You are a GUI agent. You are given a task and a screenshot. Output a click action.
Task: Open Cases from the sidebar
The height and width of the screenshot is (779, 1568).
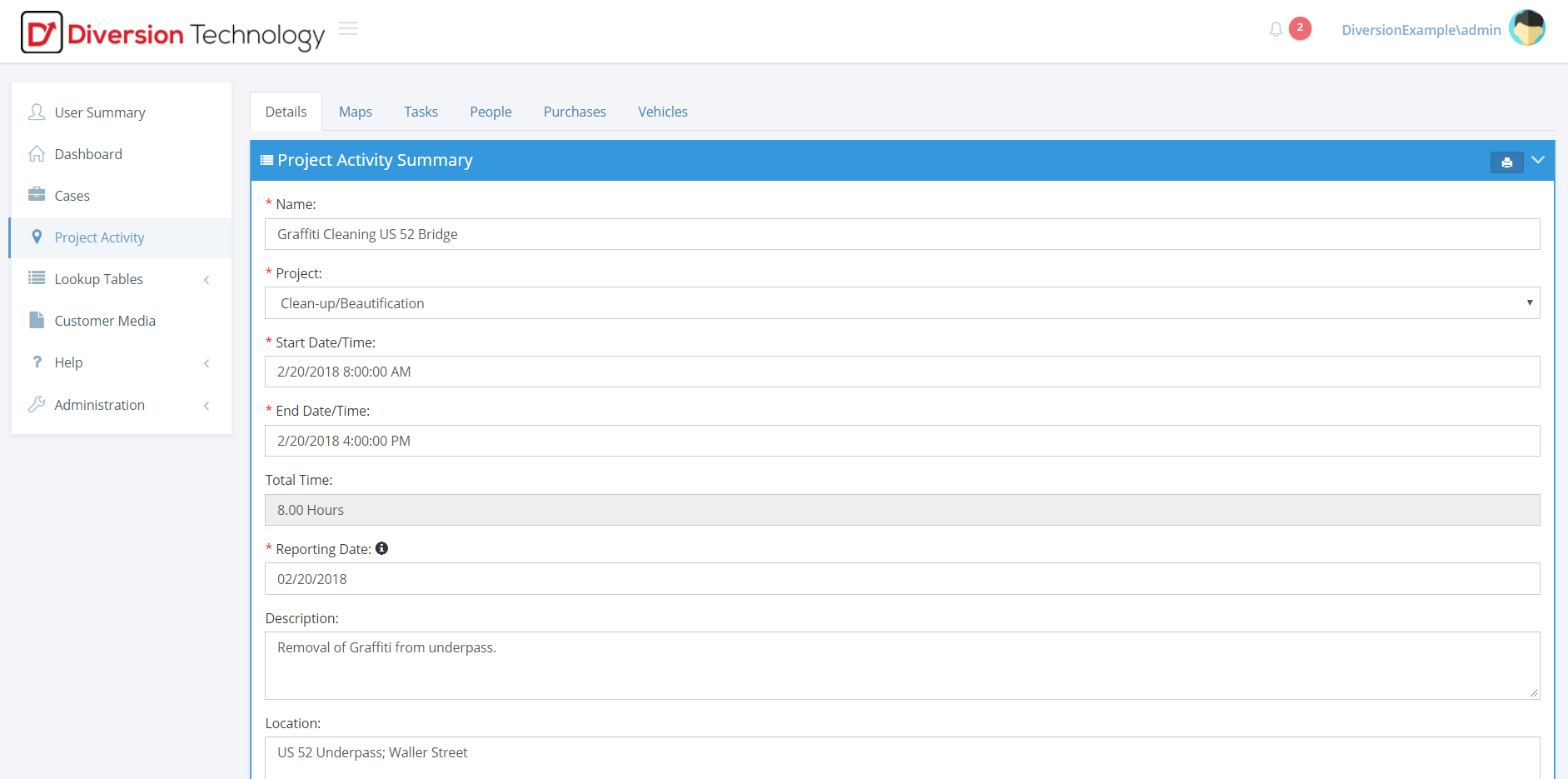(72, 196)
